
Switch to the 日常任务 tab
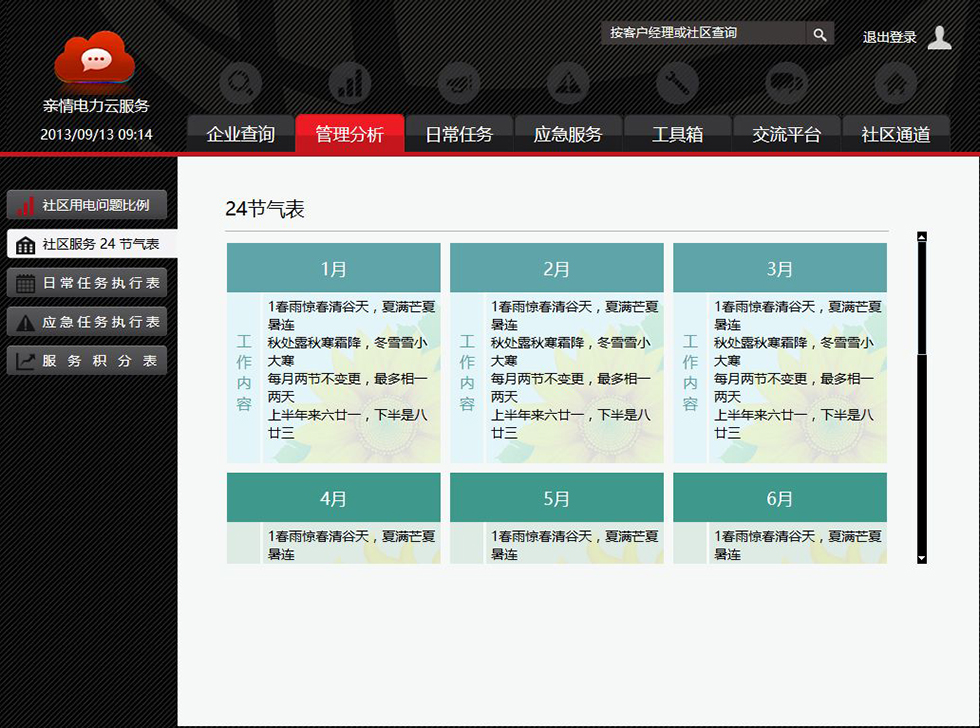click(459, 134)
